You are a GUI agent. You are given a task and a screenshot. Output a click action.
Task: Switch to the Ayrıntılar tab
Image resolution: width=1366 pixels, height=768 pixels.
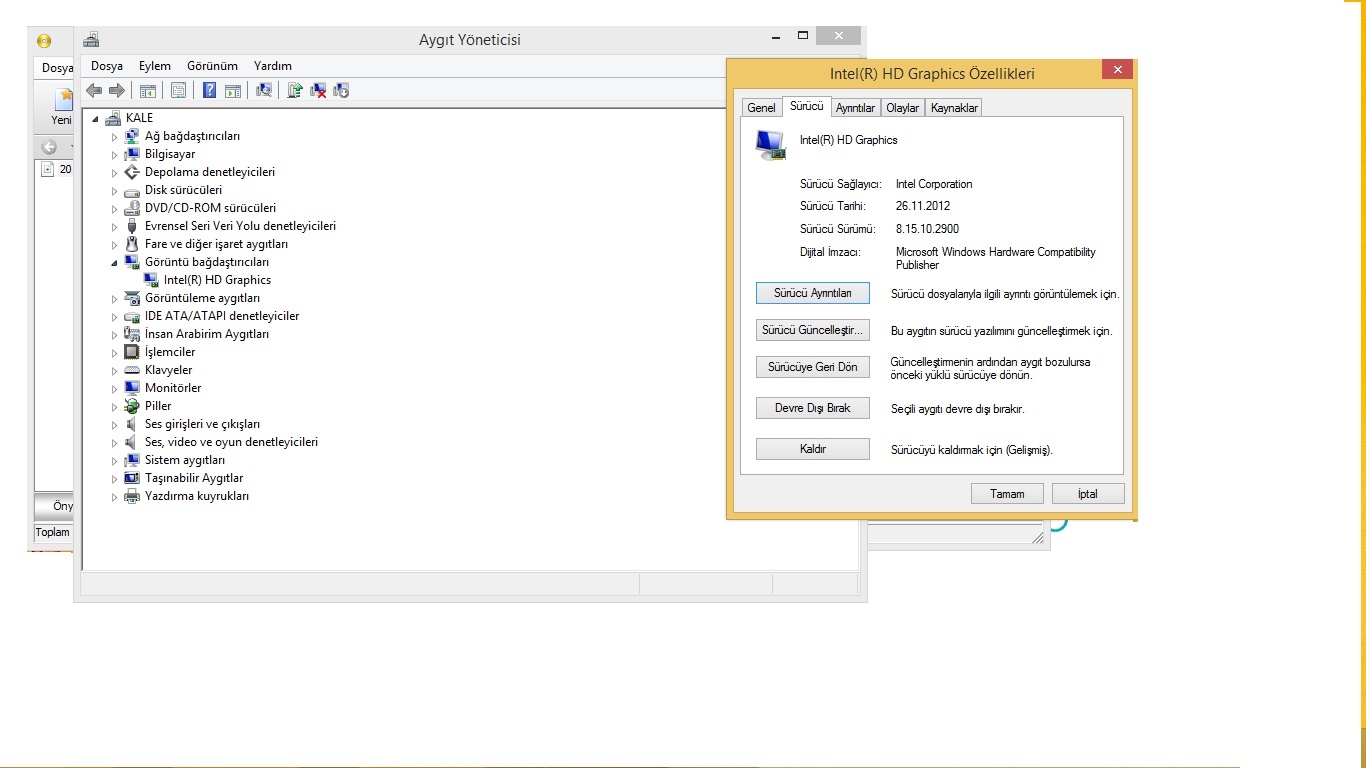pos(856,108)
